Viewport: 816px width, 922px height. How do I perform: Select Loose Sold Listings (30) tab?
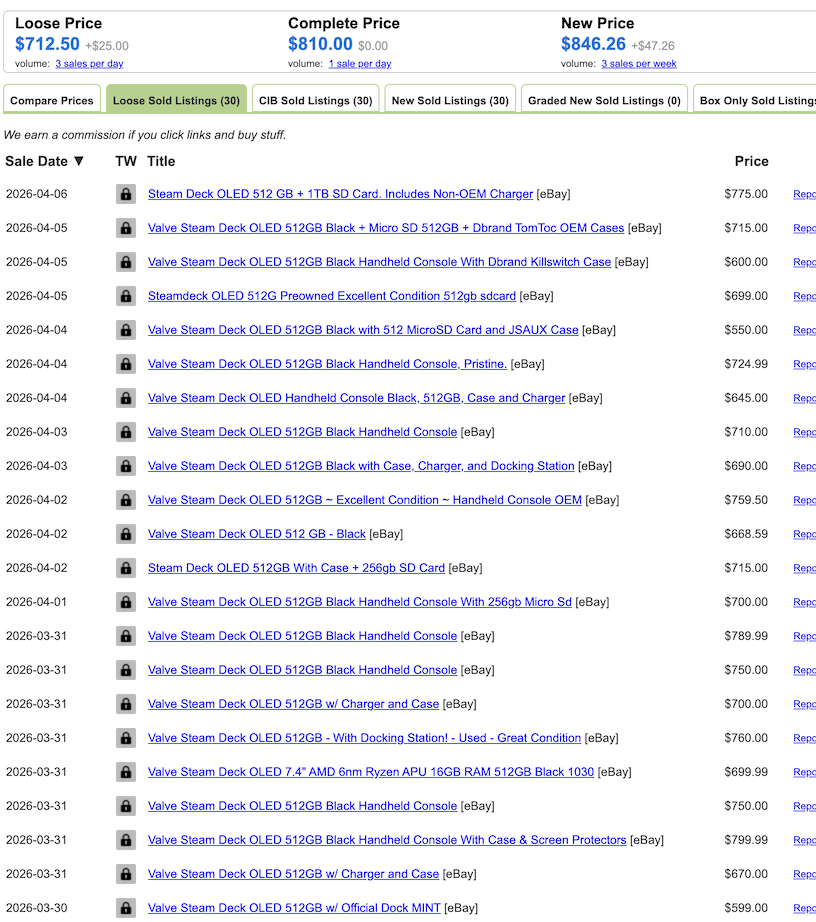click(176, 101)
